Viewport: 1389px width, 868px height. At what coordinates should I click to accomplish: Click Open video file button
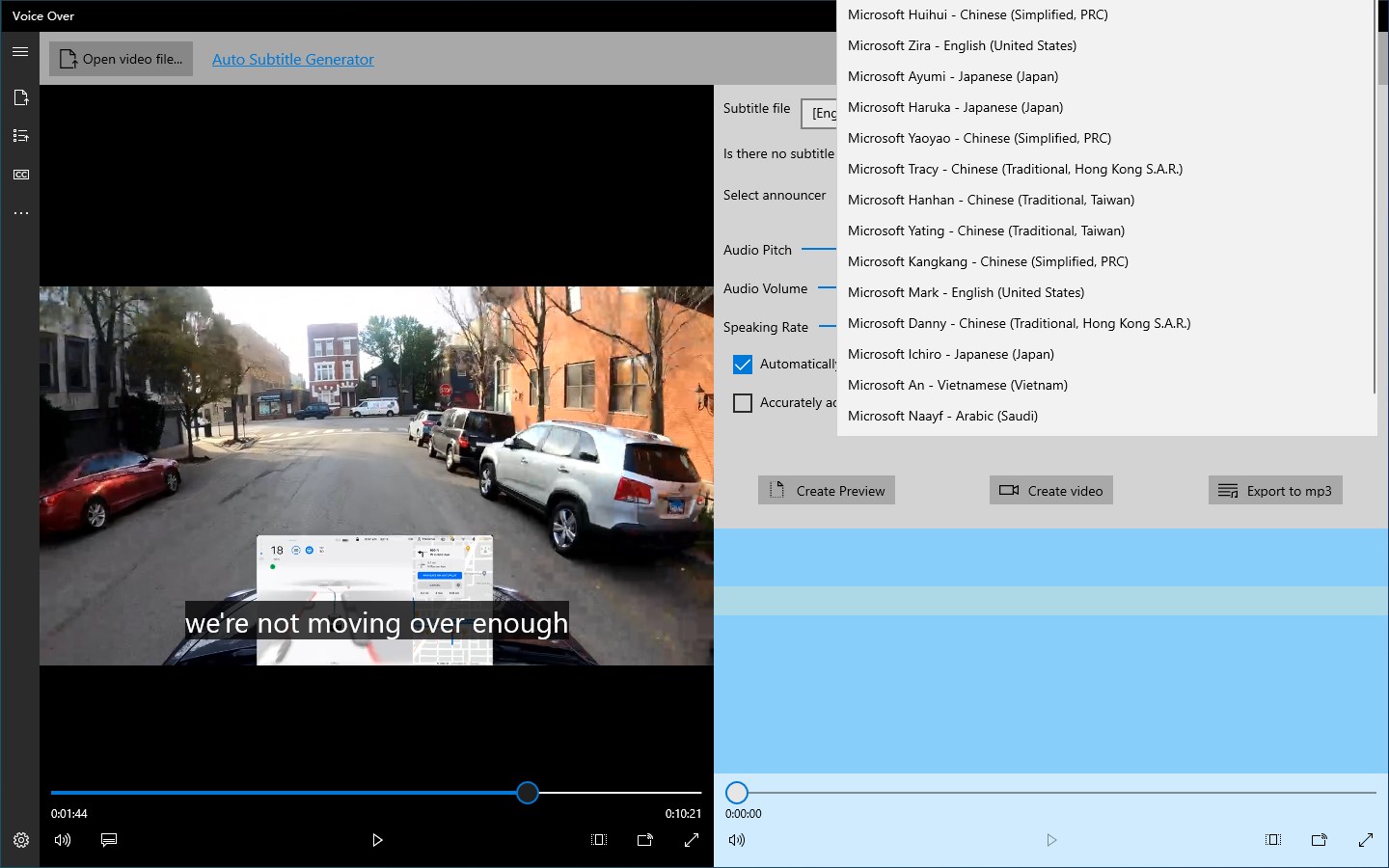tap(122, 59)
